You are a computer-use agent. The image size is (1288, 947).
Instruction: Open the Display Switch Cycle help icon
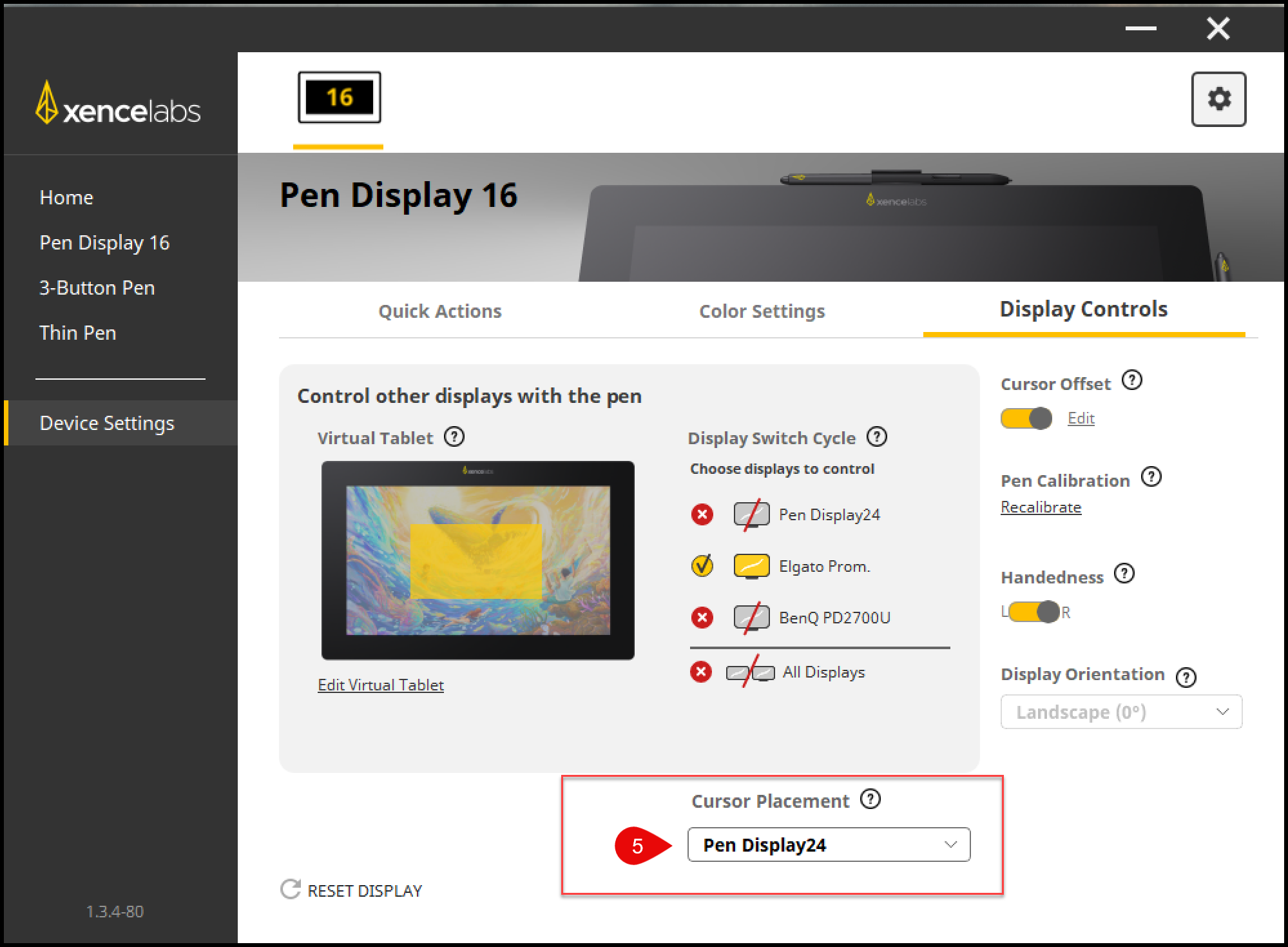coord(876,437)
